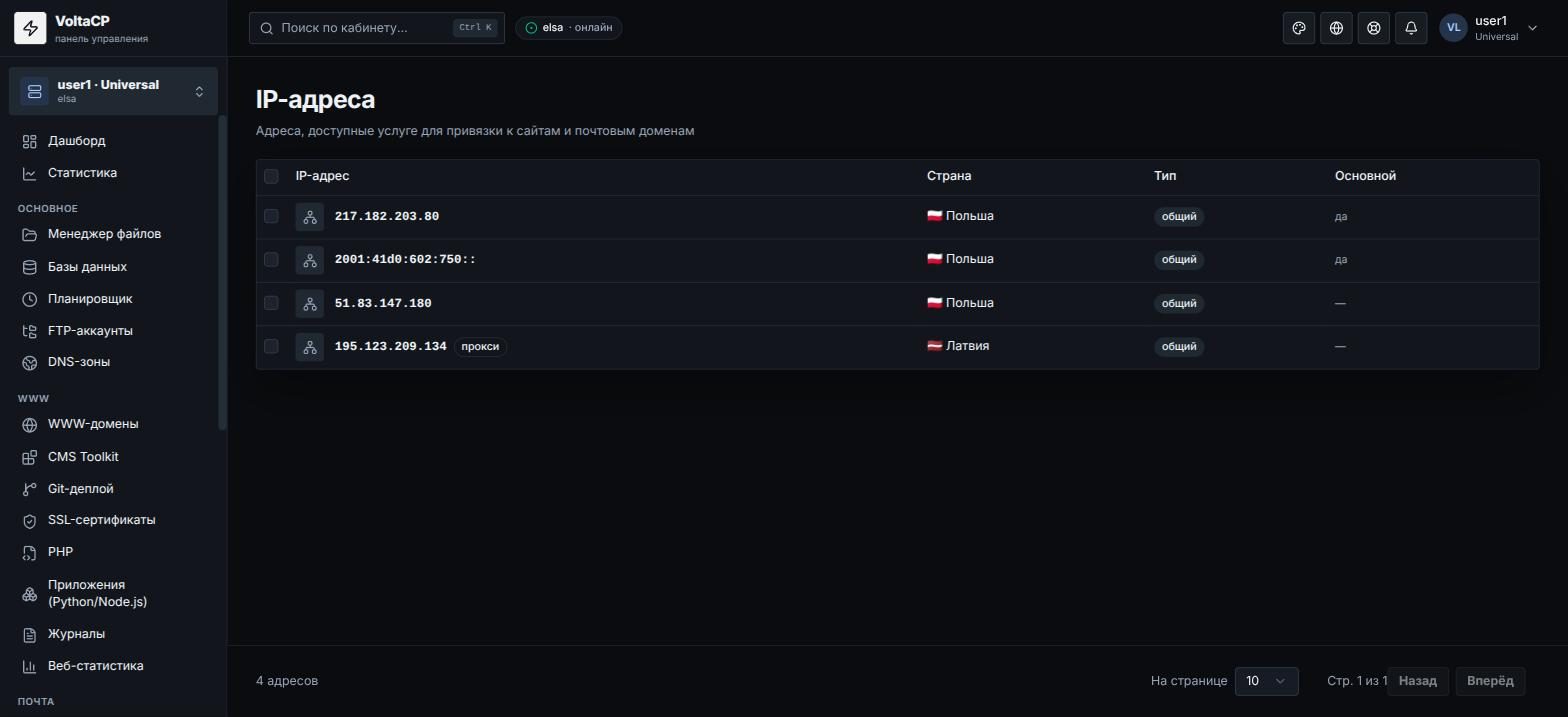Tick the checkbox for 195.123.209.134
Screen dimensions: 1568x717
pos(271,346)
